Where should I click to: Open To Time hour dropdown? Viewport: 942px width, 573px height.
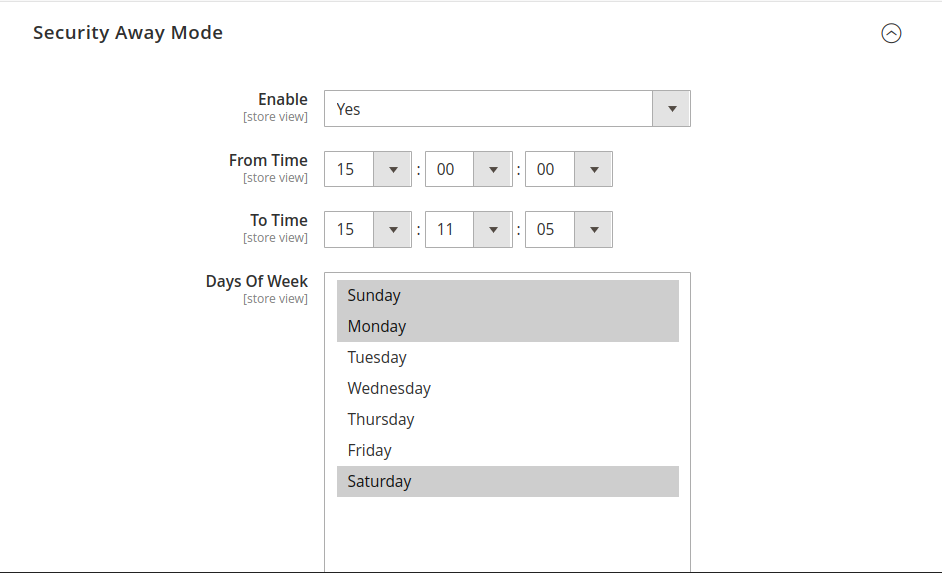click(368, 229)
